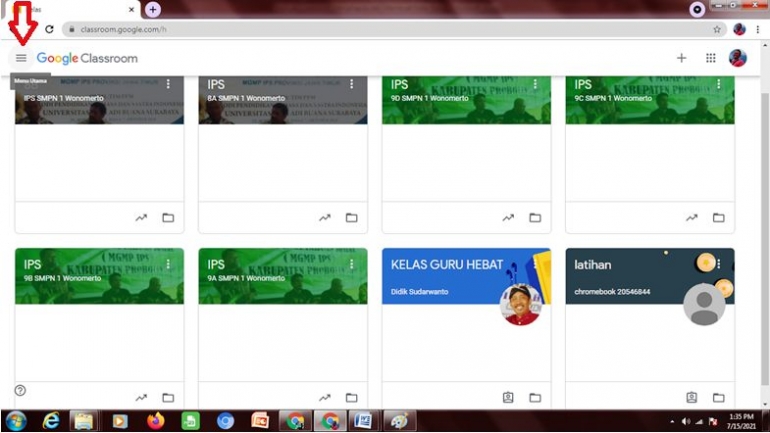
Task: Open gradebook icon on 9B SMPN 1 Wonomerto card
Action: (x=141, y=397)
